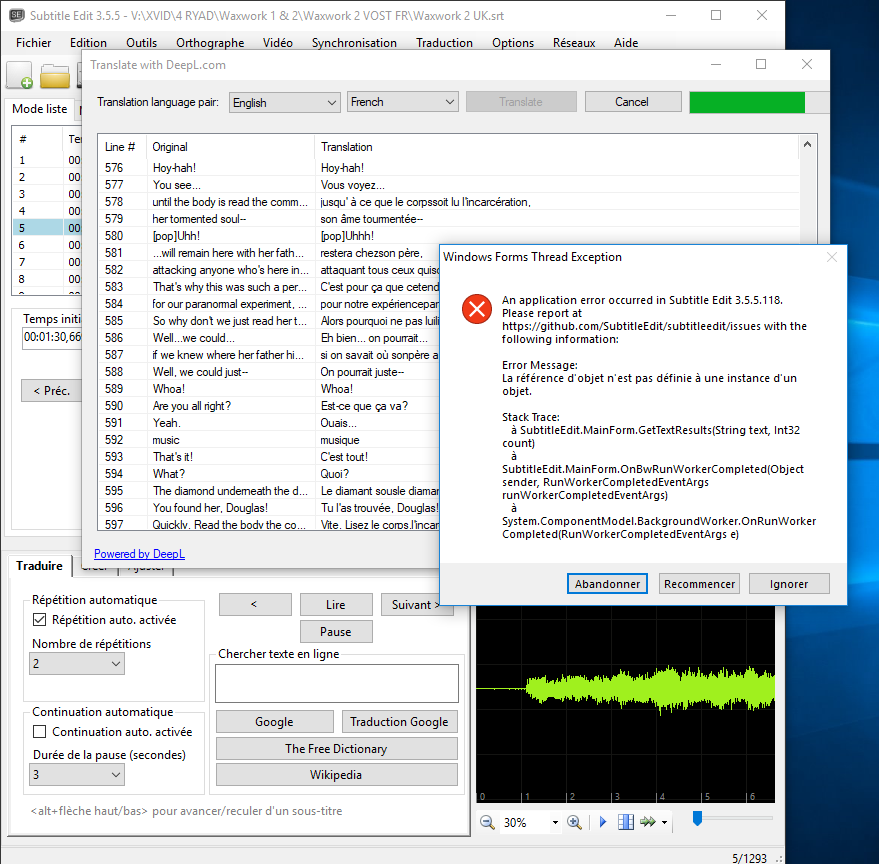879x864 pixels.
Task: Click the Lire button
Action: tap(336, 604)
